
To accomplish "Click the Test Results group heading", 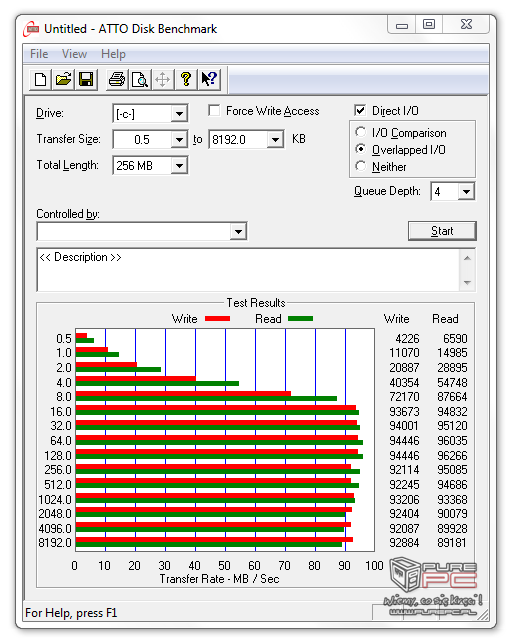I will pos(256,303).
